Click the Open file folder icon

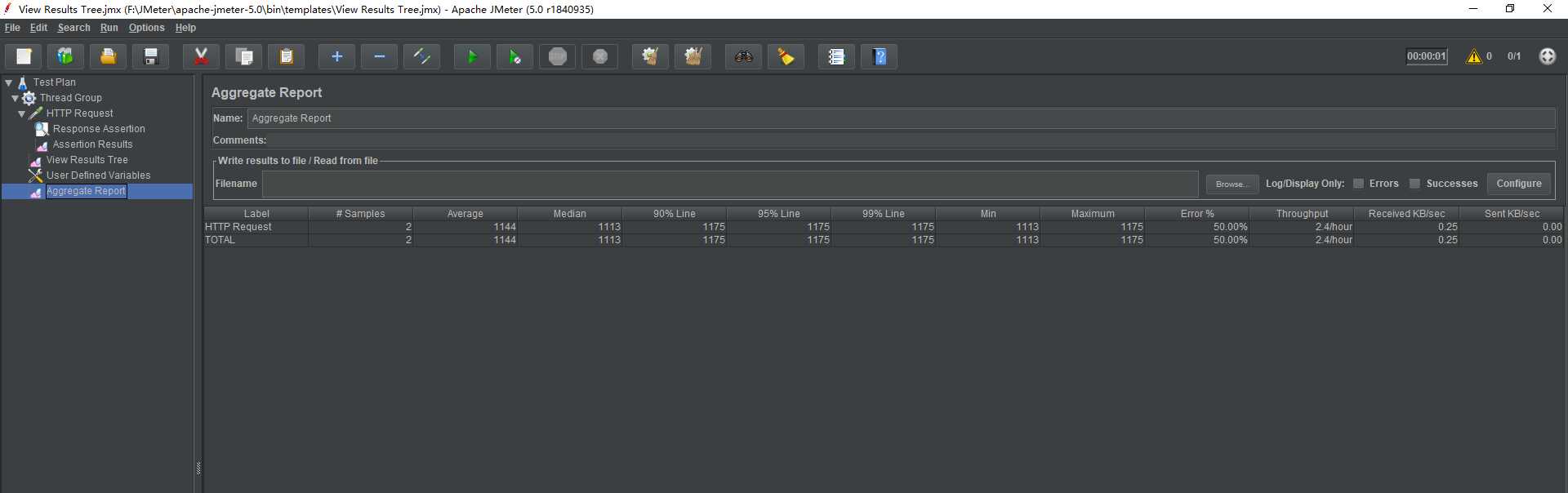(108, 56)
